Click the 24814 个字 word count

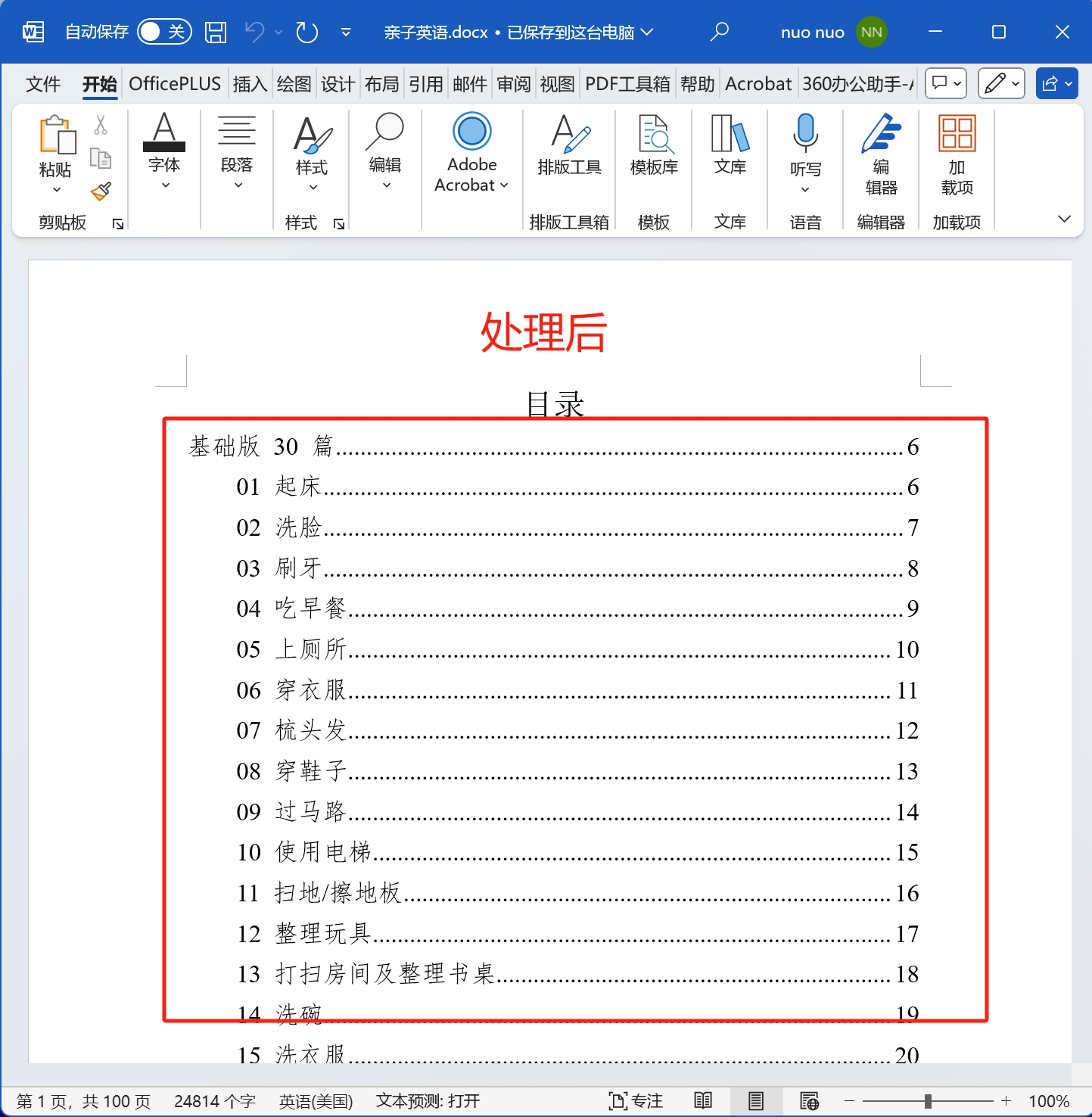tap(215, 1101)
